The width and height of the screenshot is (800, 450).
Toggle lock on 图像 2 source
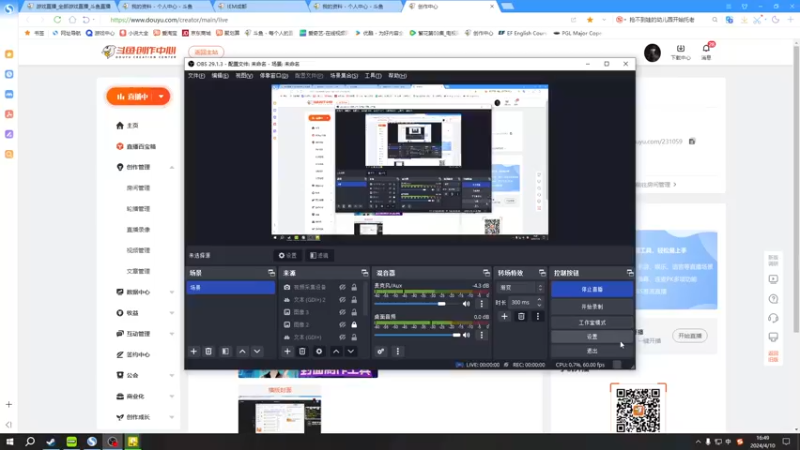354,324
